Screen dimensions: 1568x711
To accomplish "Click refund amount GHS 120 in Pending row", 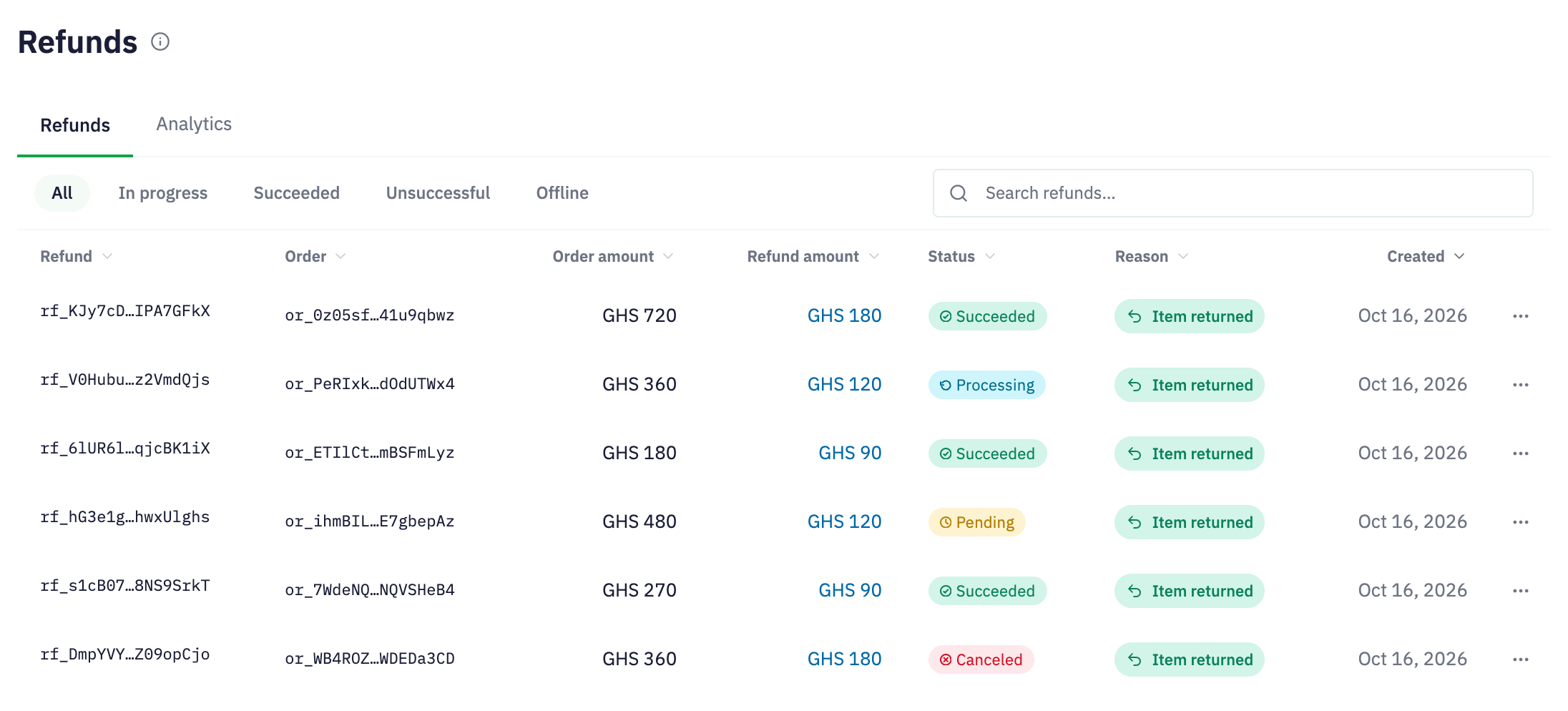I will point(844,521).
